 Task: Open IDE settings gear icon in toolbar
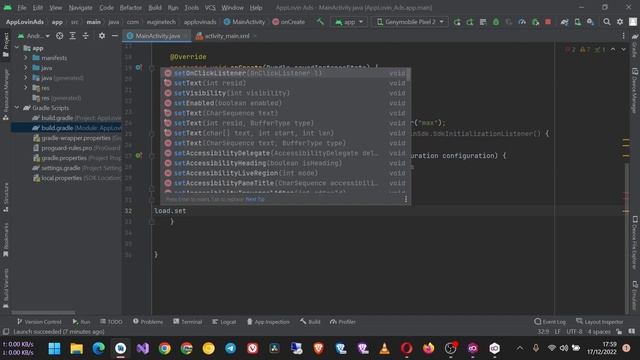(620, 22)
